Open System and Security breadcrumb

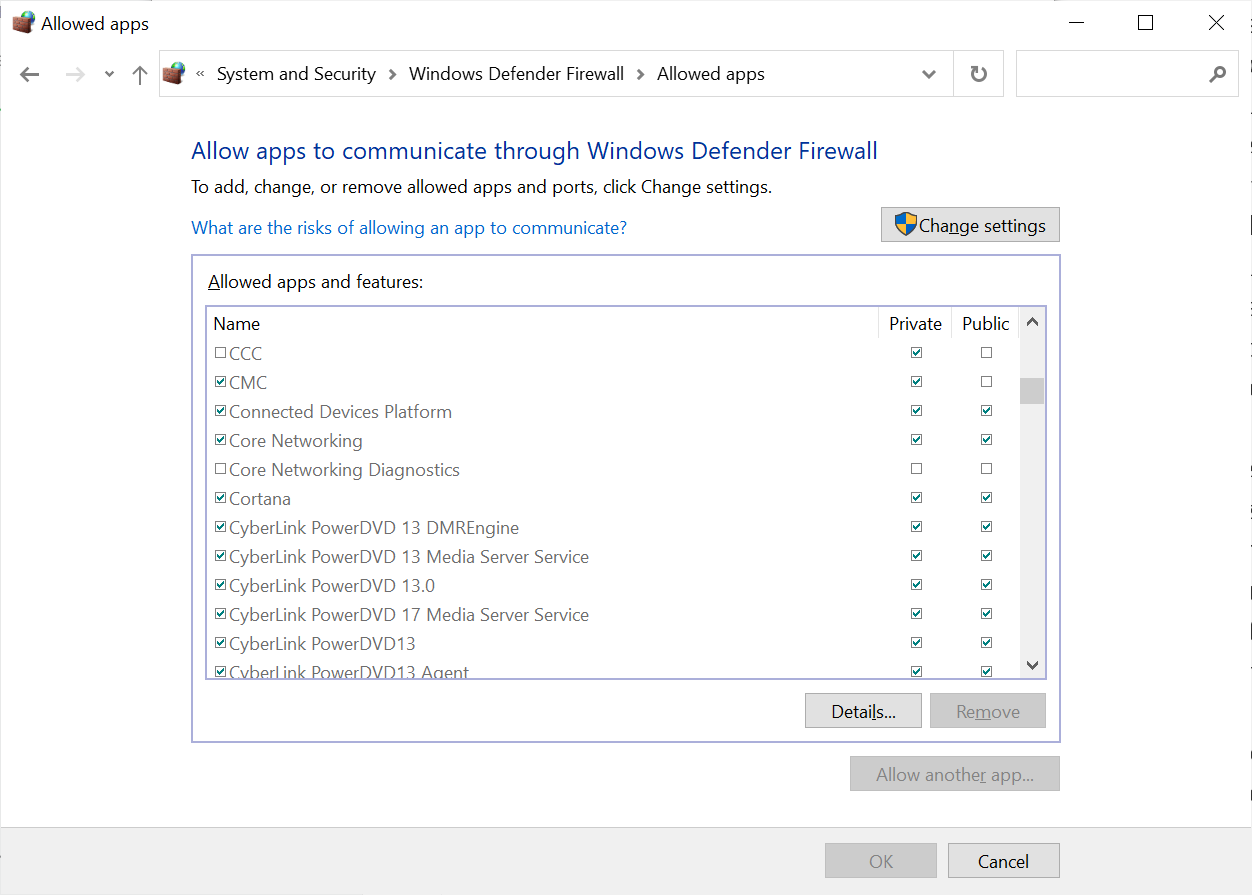[296, 74]
